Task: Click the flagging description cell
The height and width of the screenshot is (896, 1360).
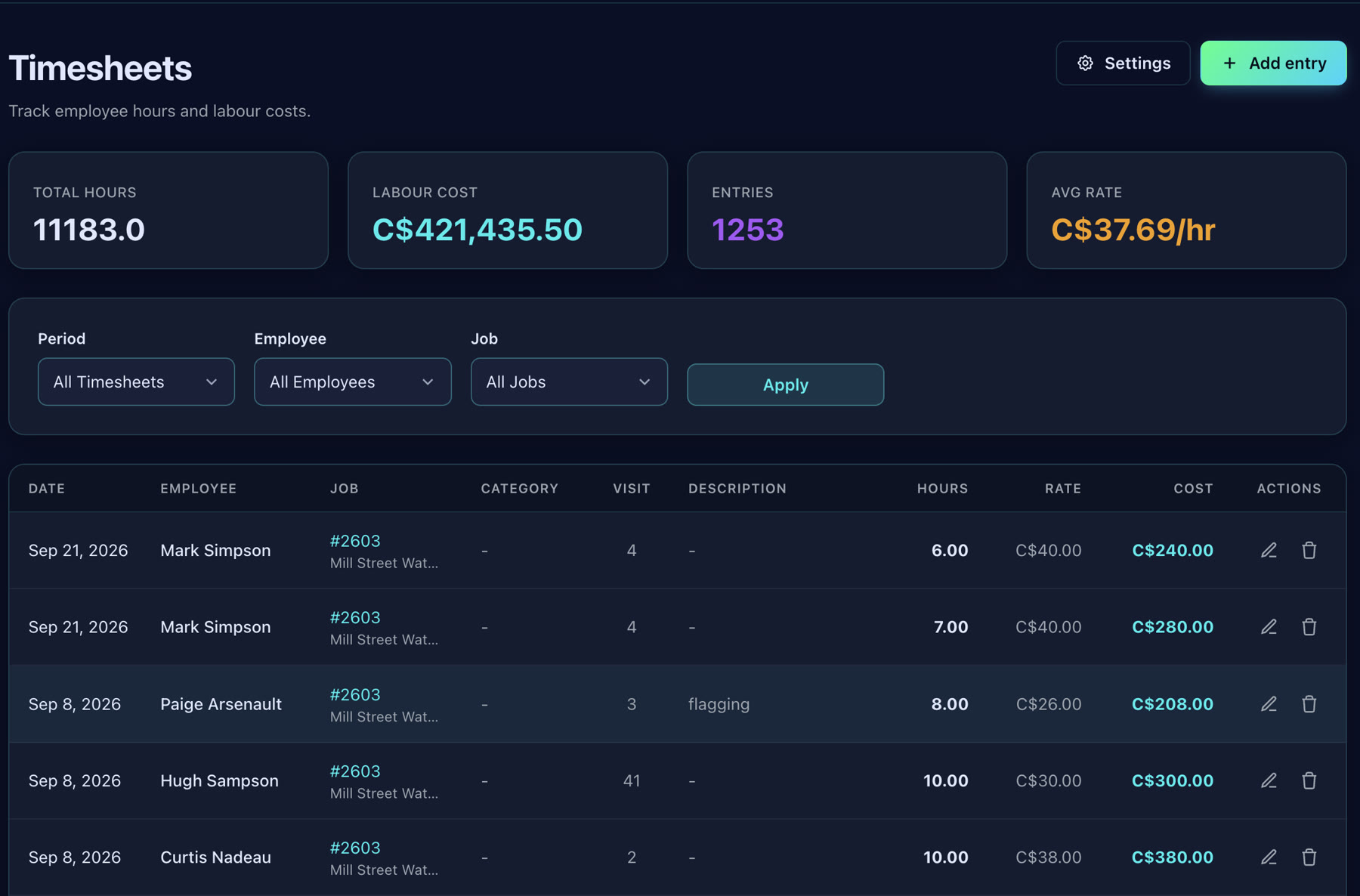Action: point(719,704)
